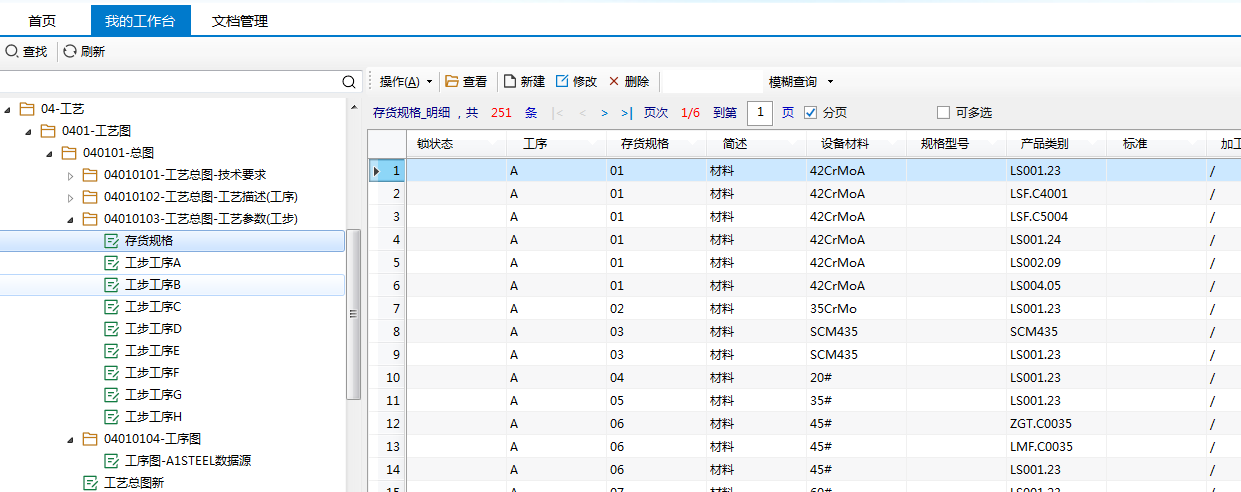The height and width of the screenshot is (492, 1241).
Task: Click the 删除 red X icon
Action: coord(614,81)
